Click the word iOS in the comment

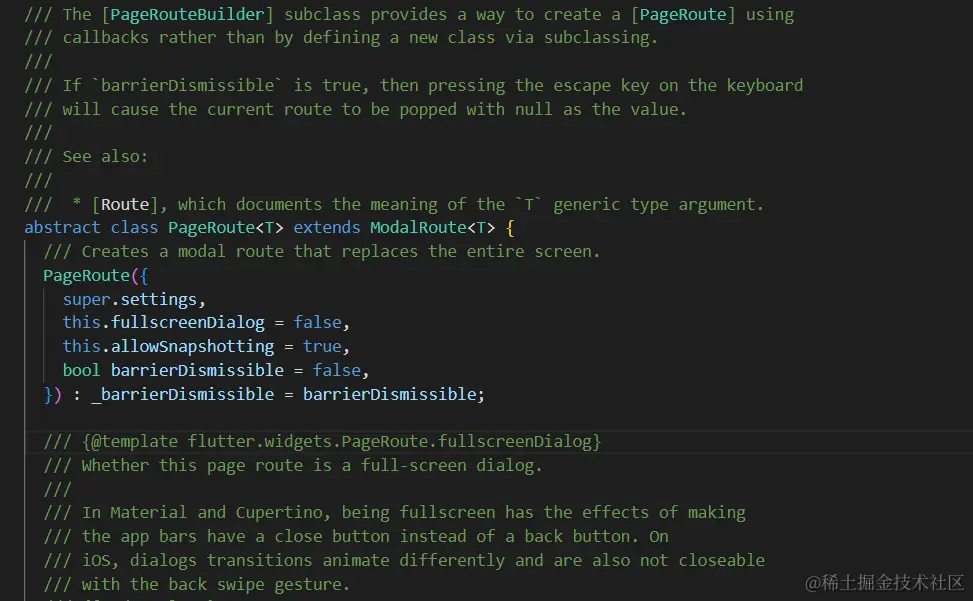tap(96, 560)
